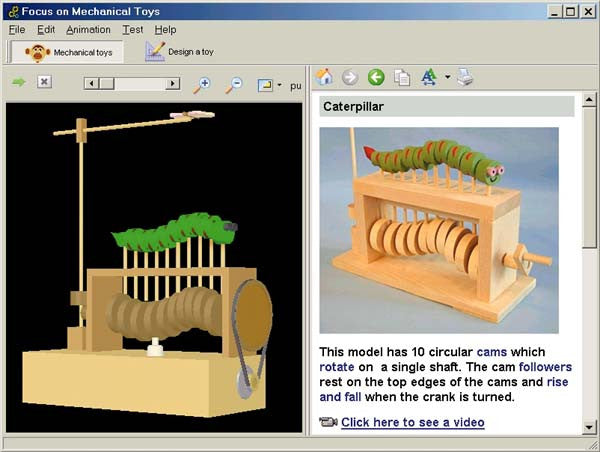Image resolution: width=600 pixels, height=452 pixels.
Task: Click the animation speed slider thumb
Action: coord(106,84)
